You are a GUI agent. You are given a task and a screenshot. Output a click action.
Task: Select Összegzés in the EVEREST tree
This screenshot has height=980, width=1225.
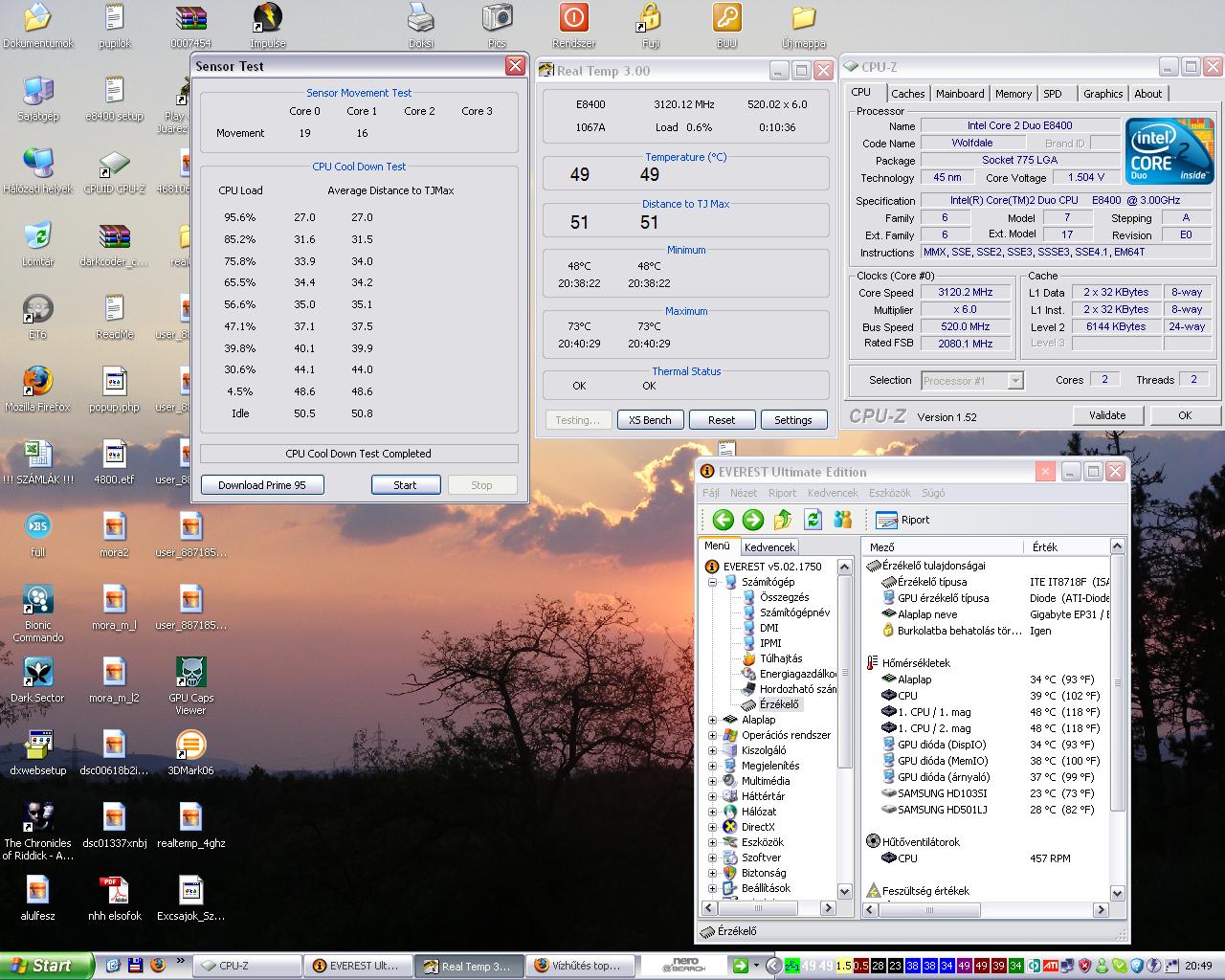coord(774,597)
